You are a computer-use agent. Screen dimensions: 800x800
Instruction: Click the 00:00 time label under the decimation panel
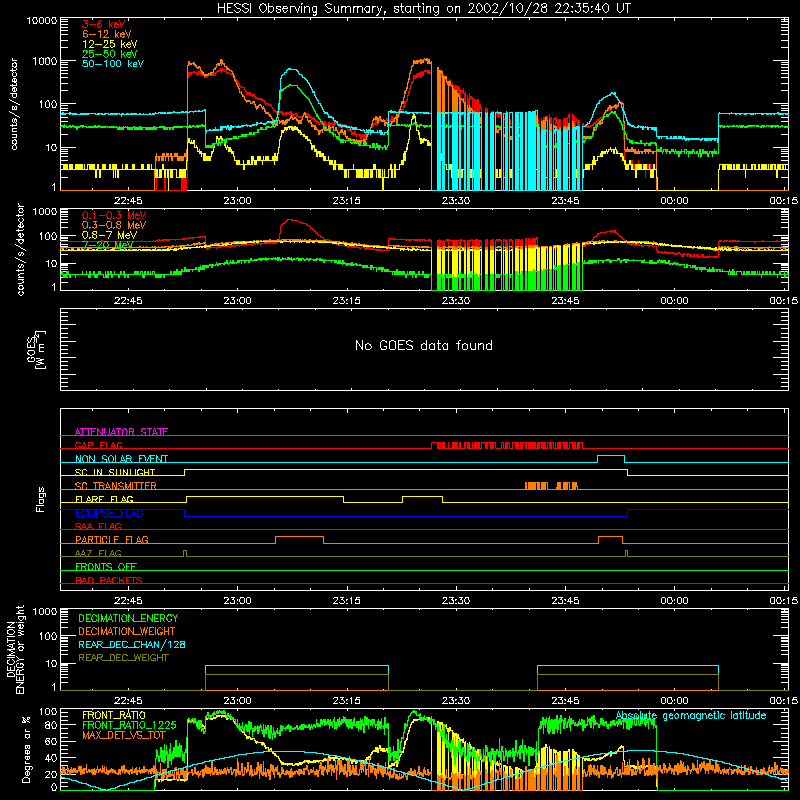[x=674, y=701]
